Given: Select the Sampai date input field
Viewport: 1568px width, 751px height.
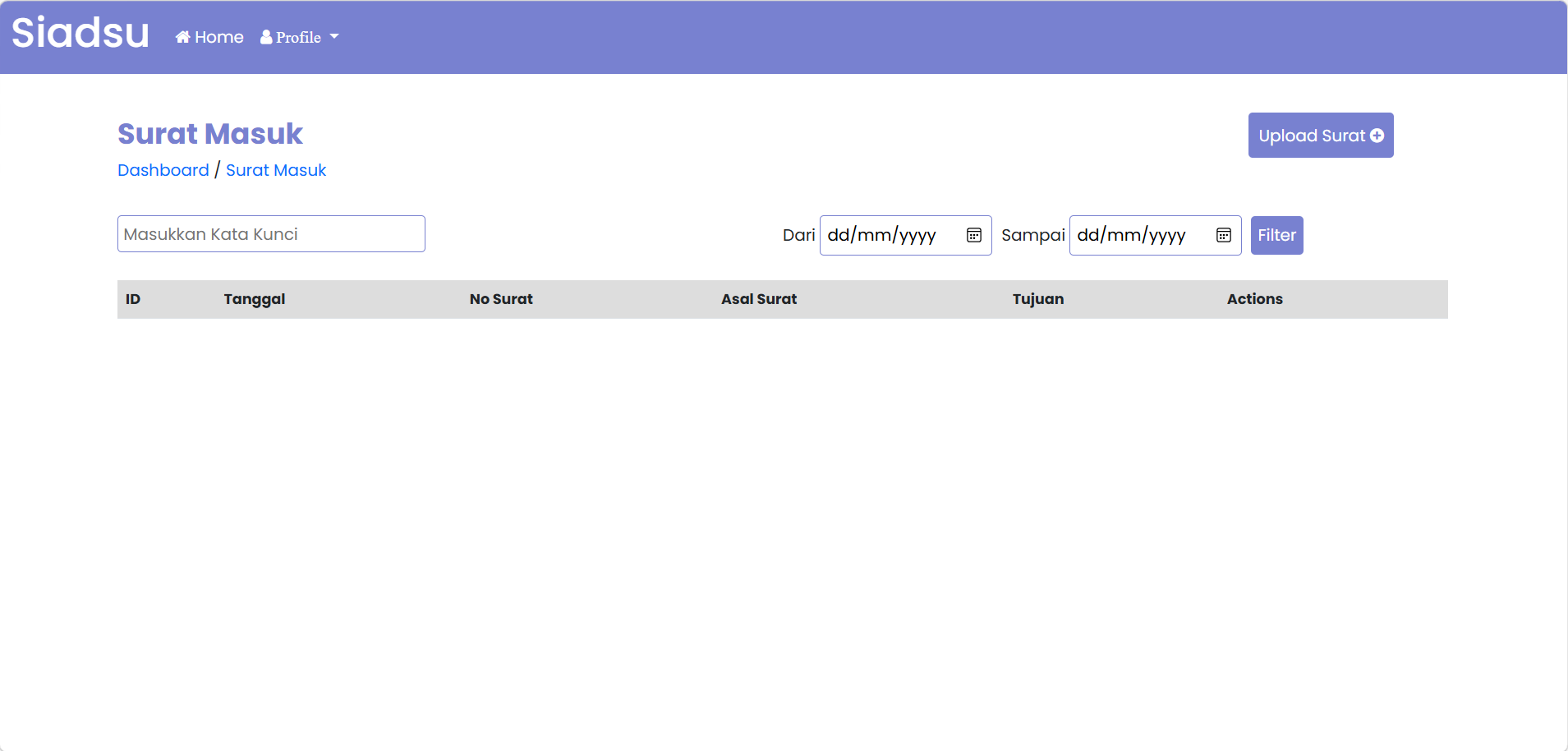Looking at the screenshot, I should pyautogui.click(x=1137, y=235).
